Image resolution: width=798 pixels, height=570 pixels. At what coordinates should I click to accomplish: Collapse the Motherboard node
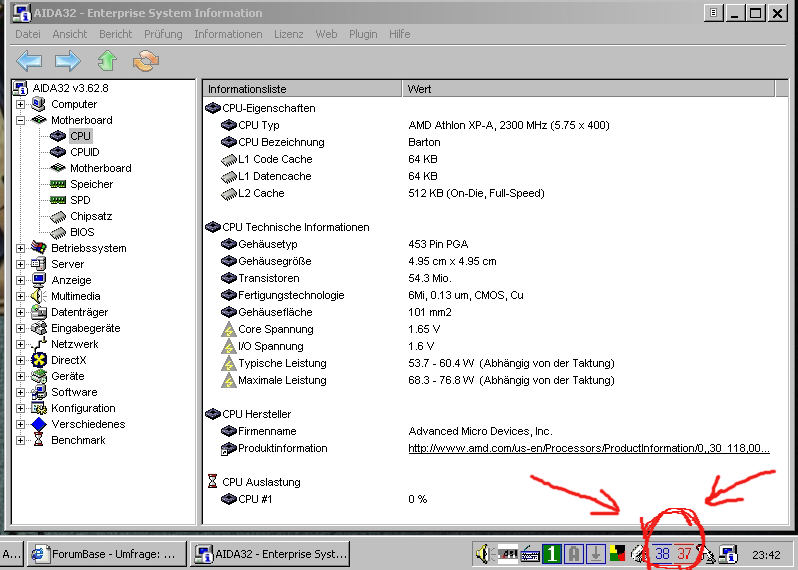coord(20,121)
